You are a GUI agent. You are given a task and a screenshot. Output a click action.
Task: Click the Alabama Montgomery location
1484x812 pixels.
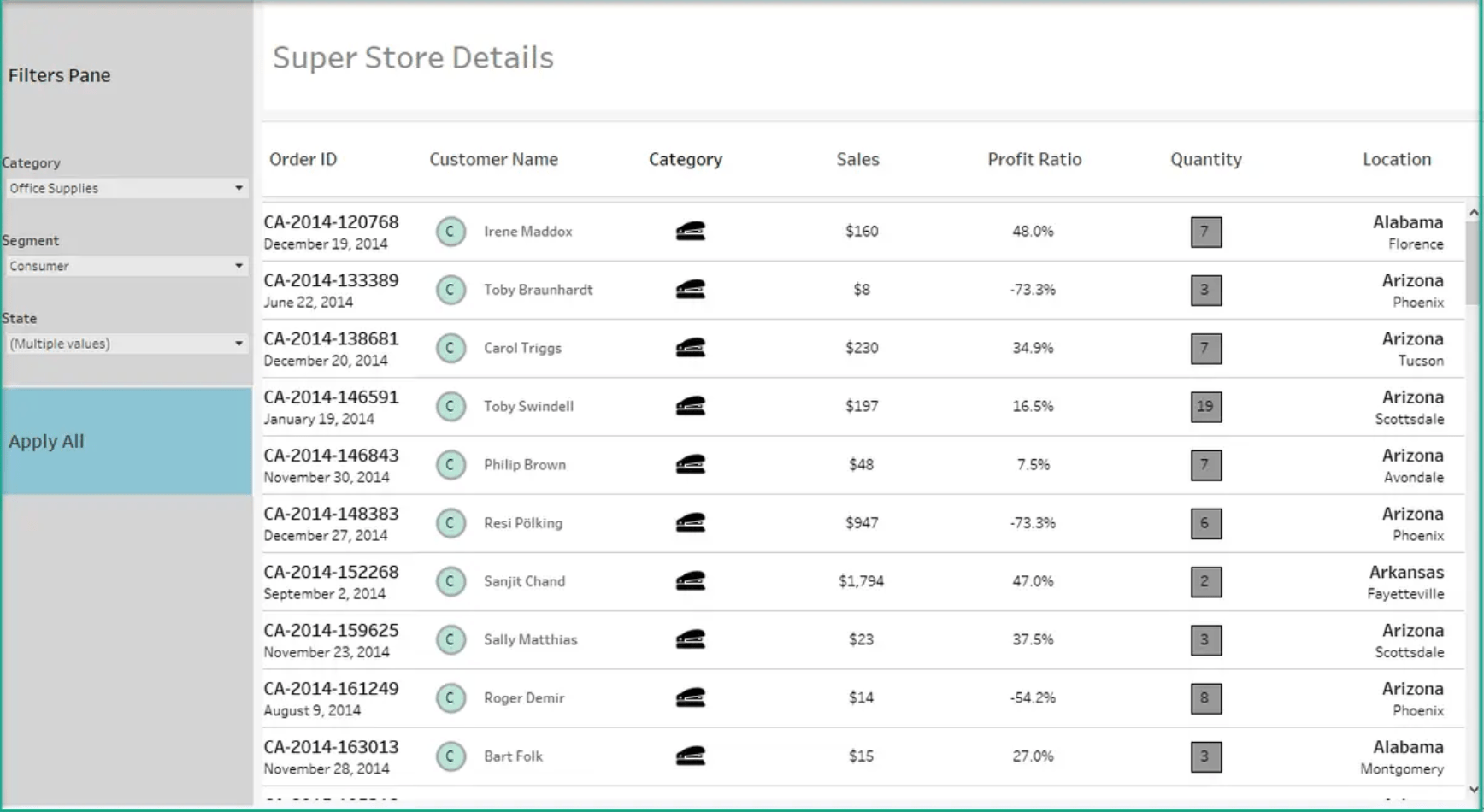tap(1402, 757)
